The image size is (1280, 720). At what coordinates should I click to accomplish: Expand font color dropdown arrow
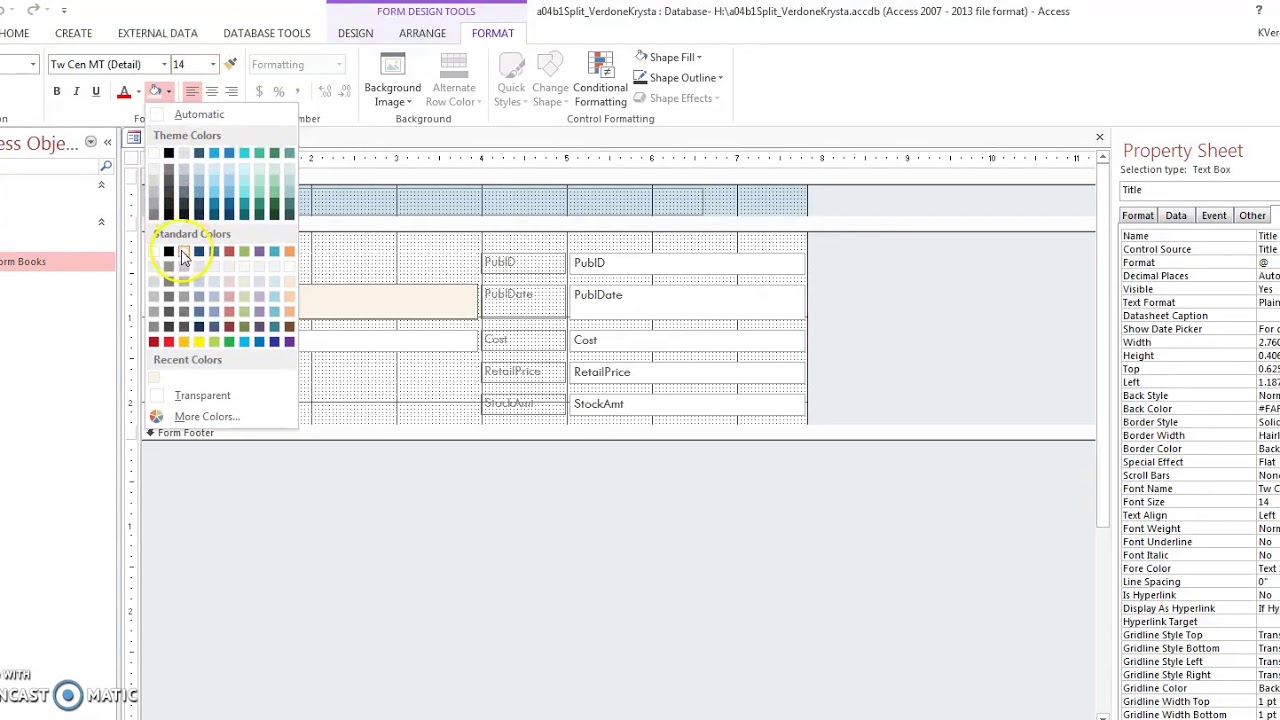coord(138,92)
